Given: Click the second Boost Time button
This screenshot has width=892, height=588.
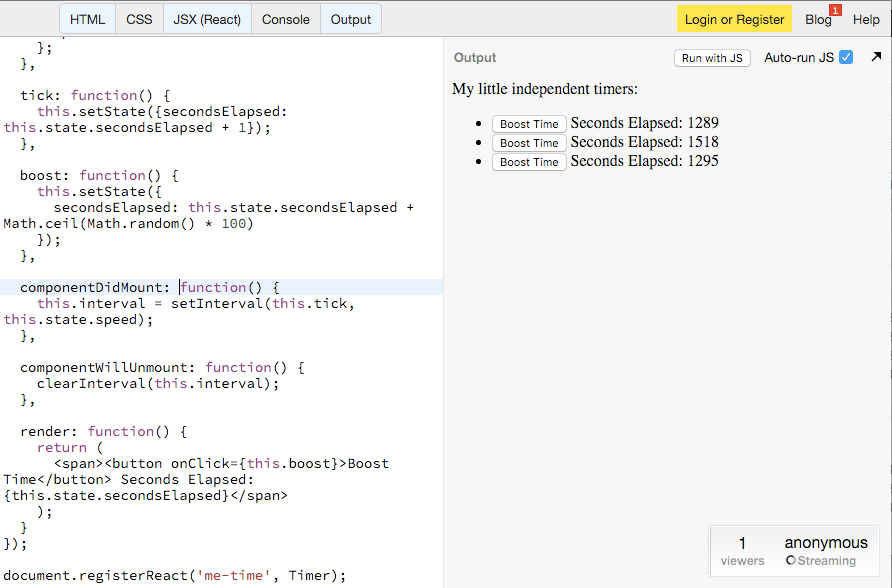Looking at the screenshot, I should (x=529, y=142).
